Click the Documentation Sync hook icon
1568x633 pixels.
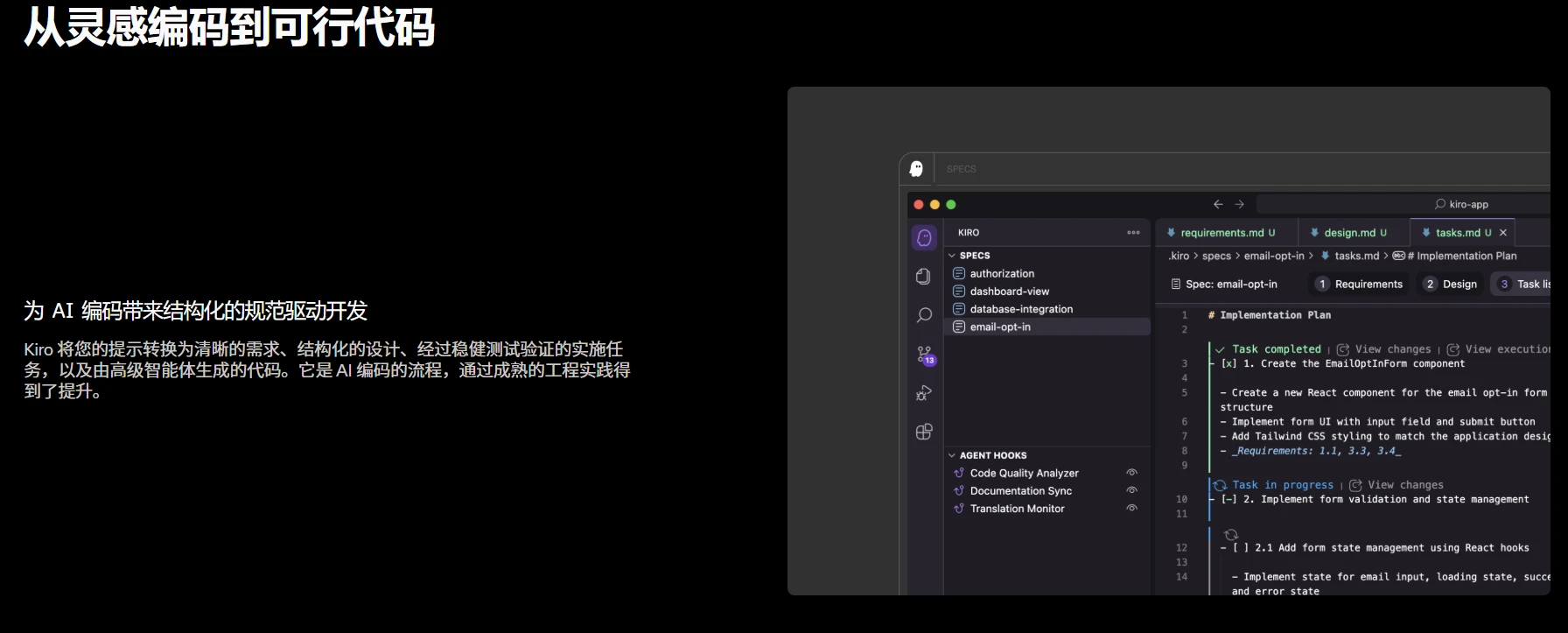[x=959, y=491]
